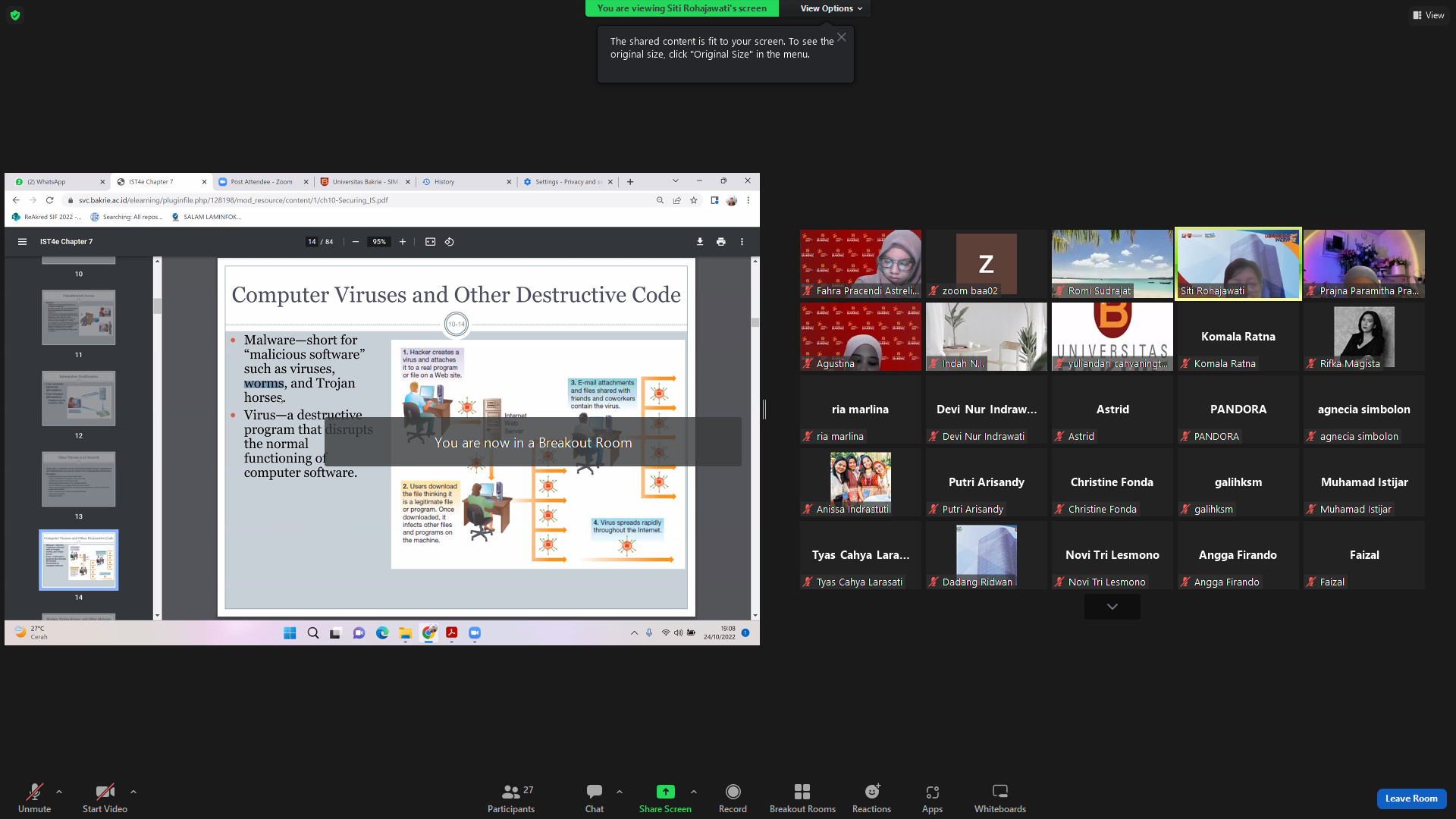Close the shared content size notification

[842, 37]
